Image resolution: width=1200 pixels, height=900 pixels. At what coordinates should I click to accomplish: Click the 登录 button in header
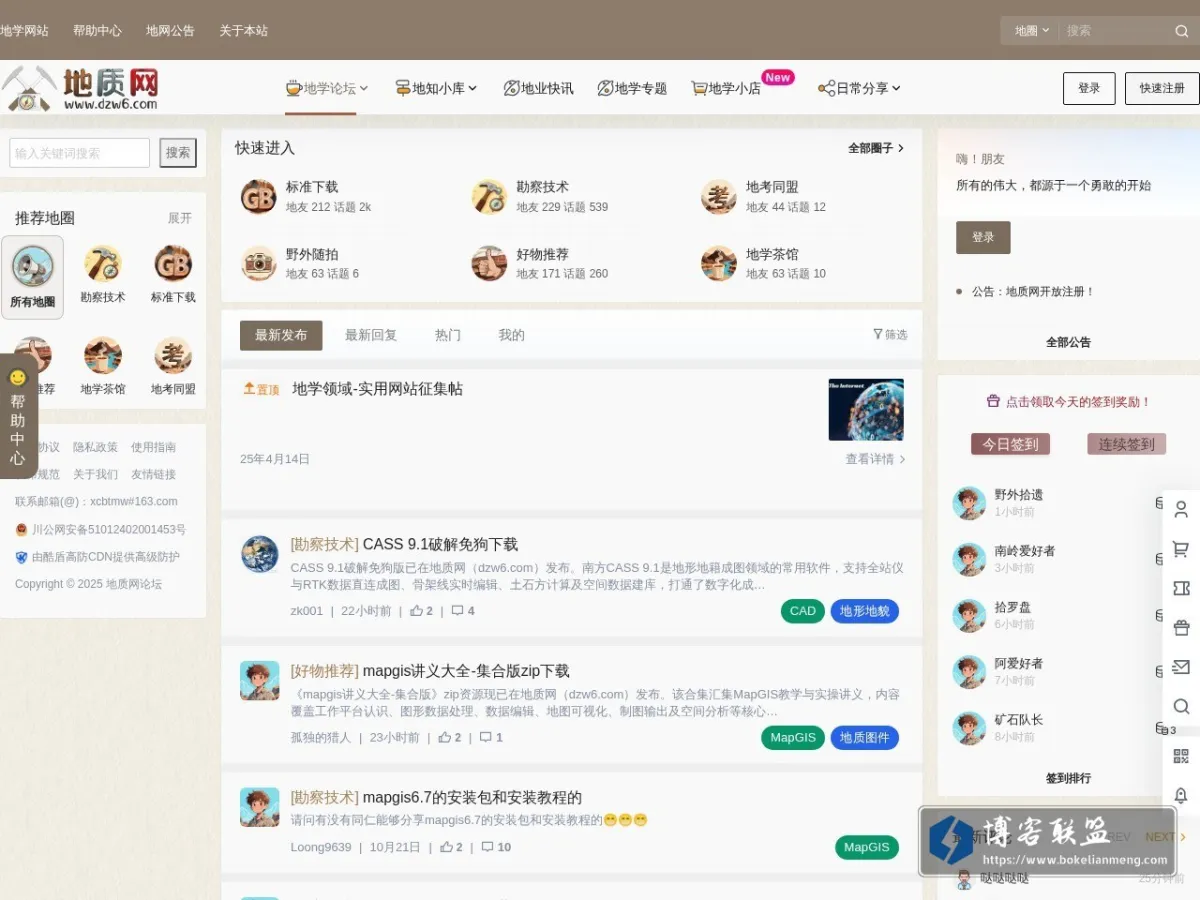point(1089,88)
